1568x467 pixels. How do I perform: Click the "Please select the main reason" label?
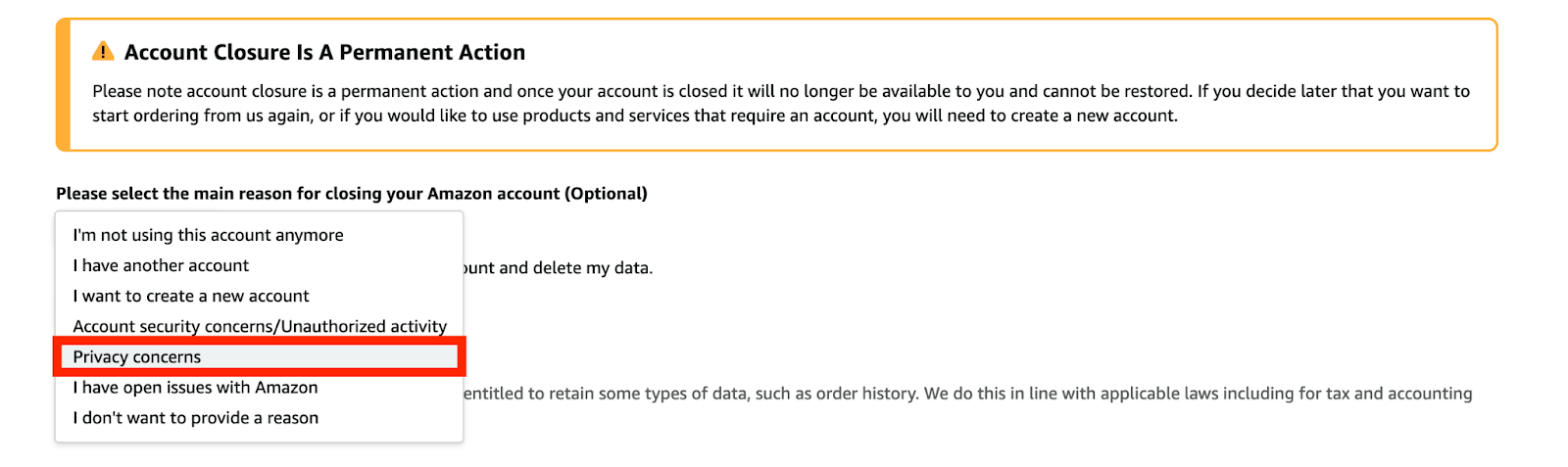(294, 194)
